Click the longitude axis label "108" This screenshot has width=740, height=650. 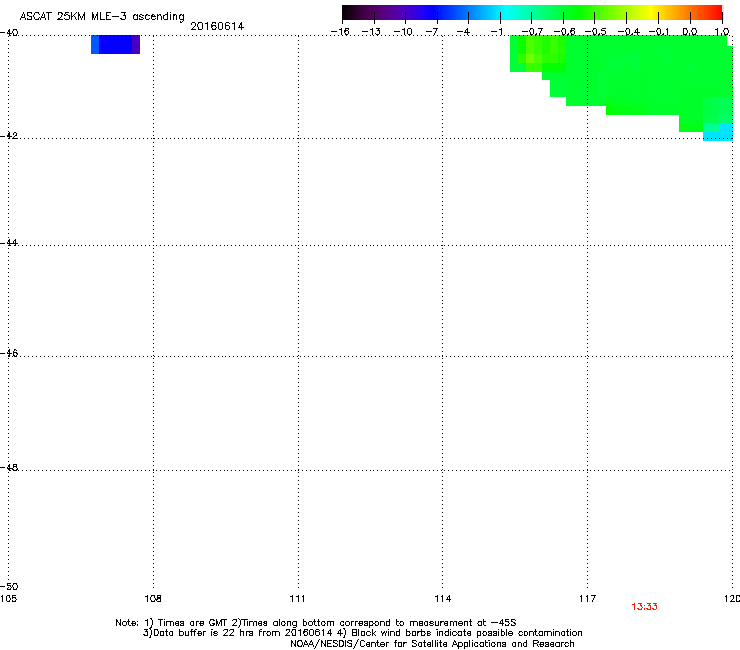point(152,599)
